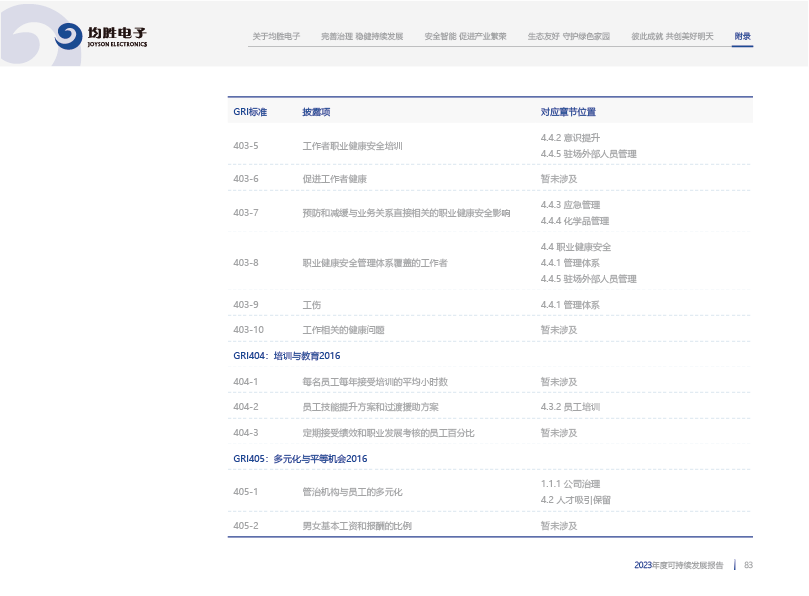Click the 工伤 disclosure item in row 403-9
This screenshot has width=809, height=596.
point(311,305)
